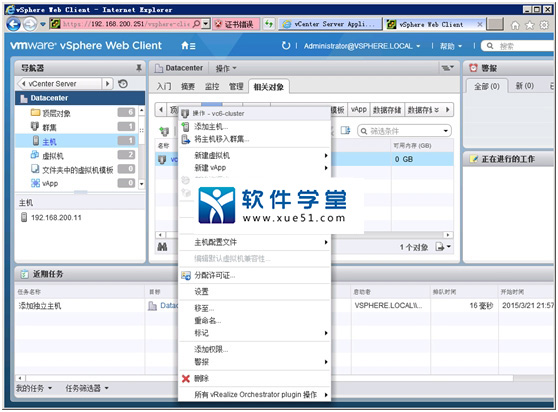Screen dimensions: 558x412
Task: Switch to Getting Started (入门) tab
Action: point(164,86)
